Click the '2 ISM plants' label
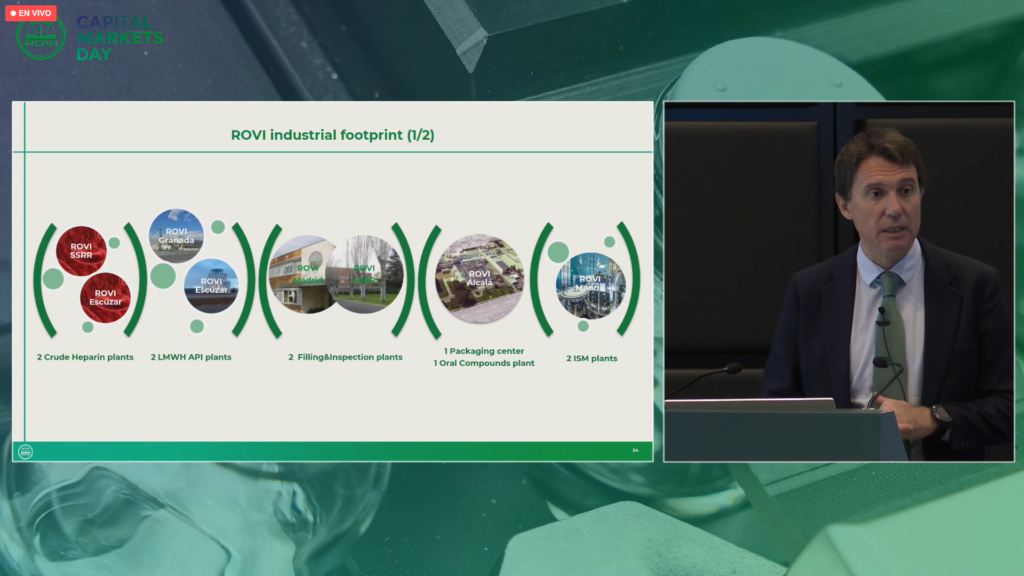Image resolution: width=1024 pixels, height=576 pixels. tap(591, 357)
